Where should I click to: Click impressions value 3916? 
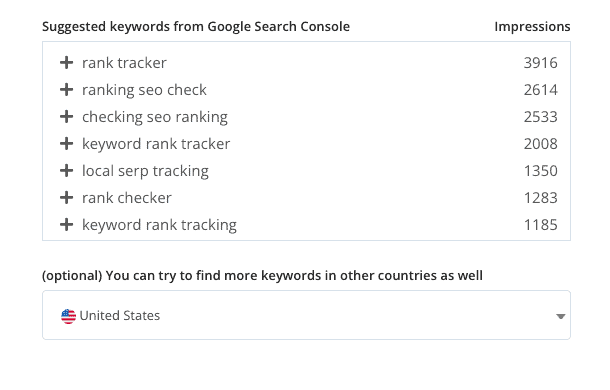540,63
